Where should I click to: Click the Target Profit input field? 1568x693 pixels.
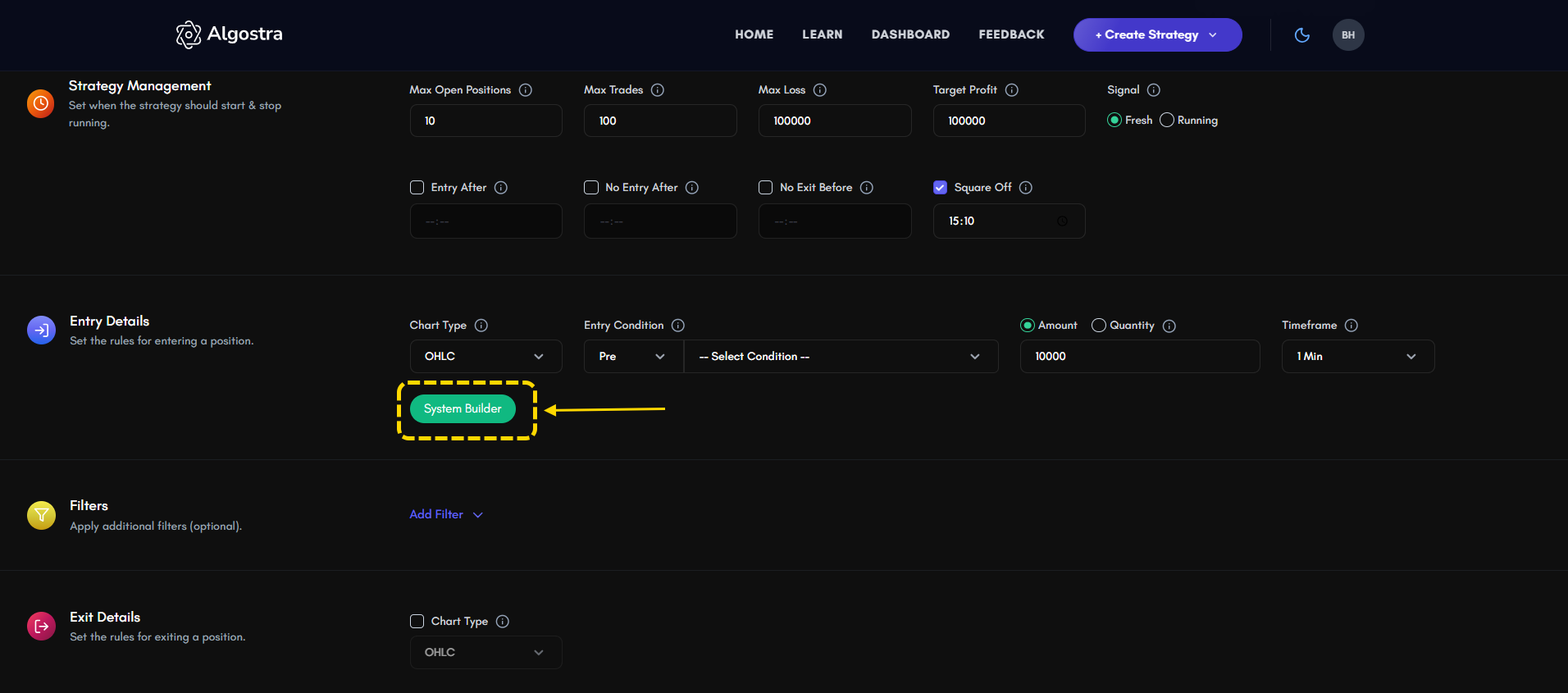click(x=1009, y=121)
